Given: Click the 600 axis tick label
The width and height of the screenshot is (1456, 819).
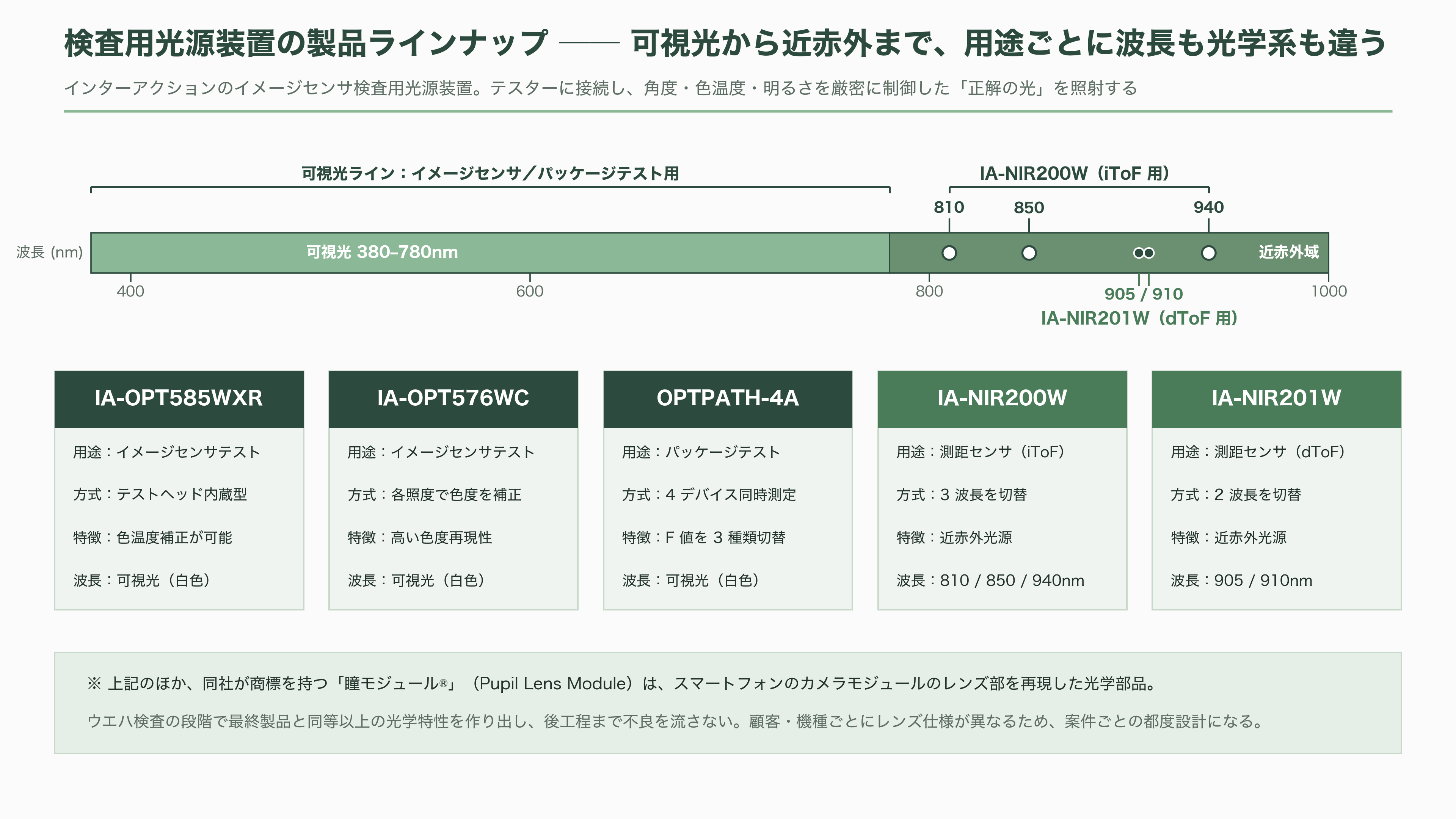Looking at the screenshot, I should [x=530, y=292].
